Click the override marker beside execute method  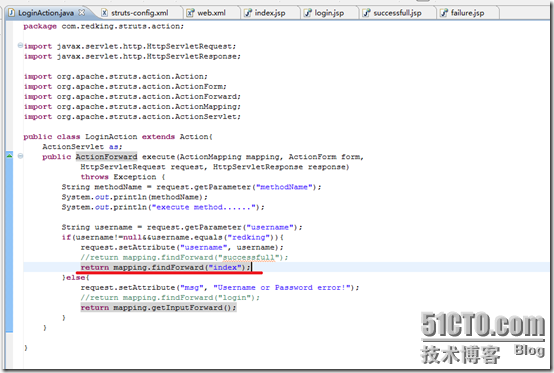pos(10,155)
